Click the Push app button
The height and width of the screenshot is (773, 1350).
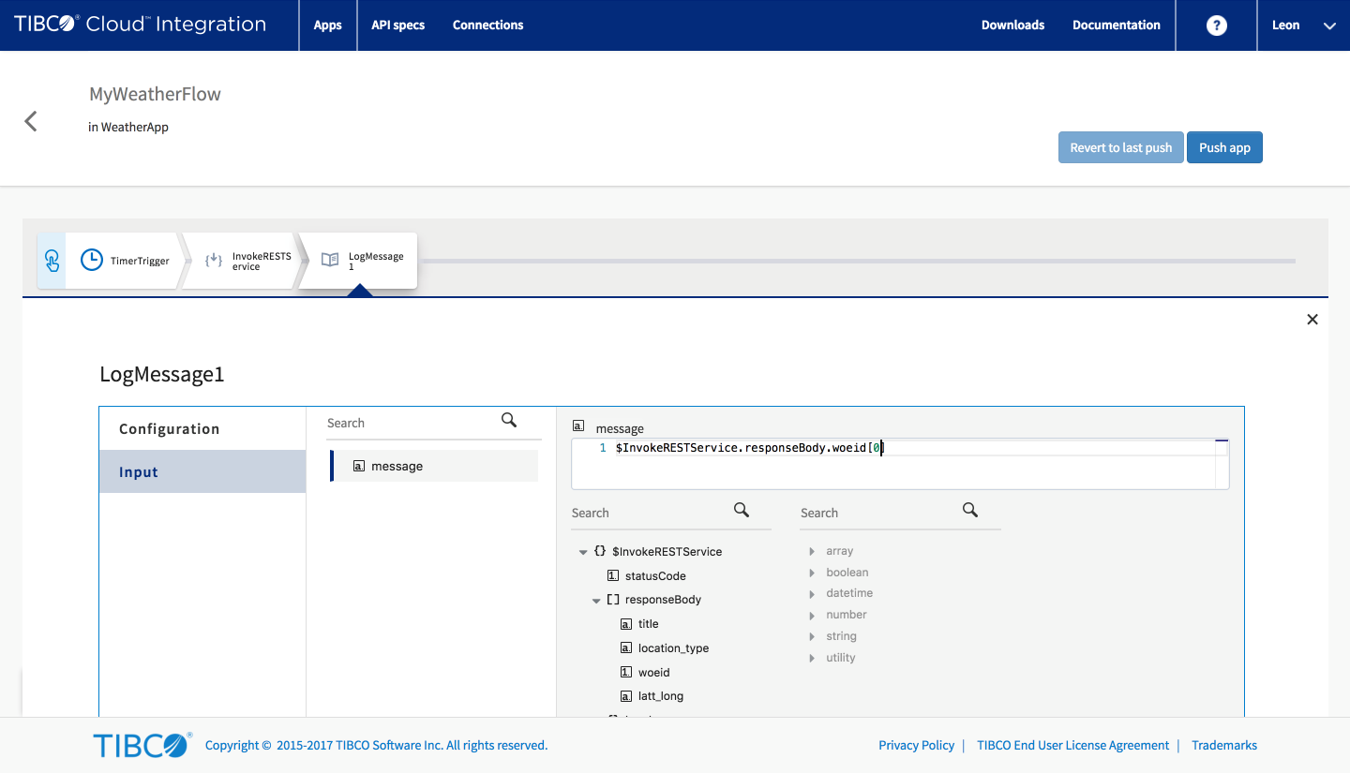pos(1224,147)
